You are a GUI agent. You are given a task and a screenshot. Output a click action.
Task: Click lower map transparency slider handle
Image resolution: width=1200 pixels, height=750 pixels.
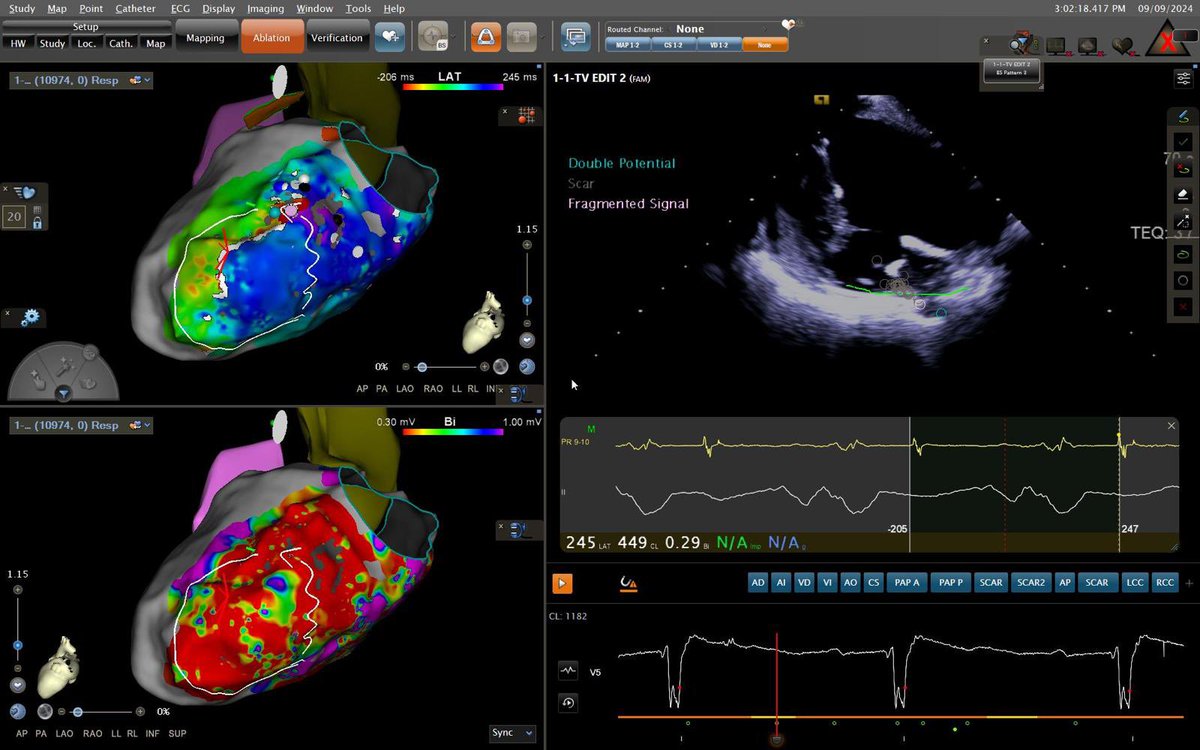[x=77, y=712]
